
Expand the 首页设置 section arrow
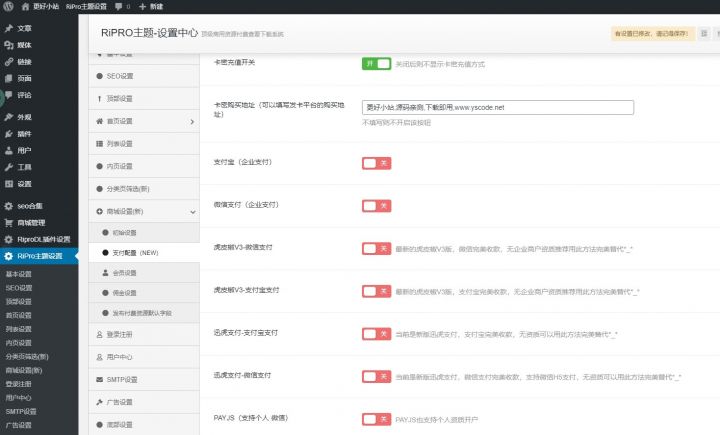coord(192,121)
